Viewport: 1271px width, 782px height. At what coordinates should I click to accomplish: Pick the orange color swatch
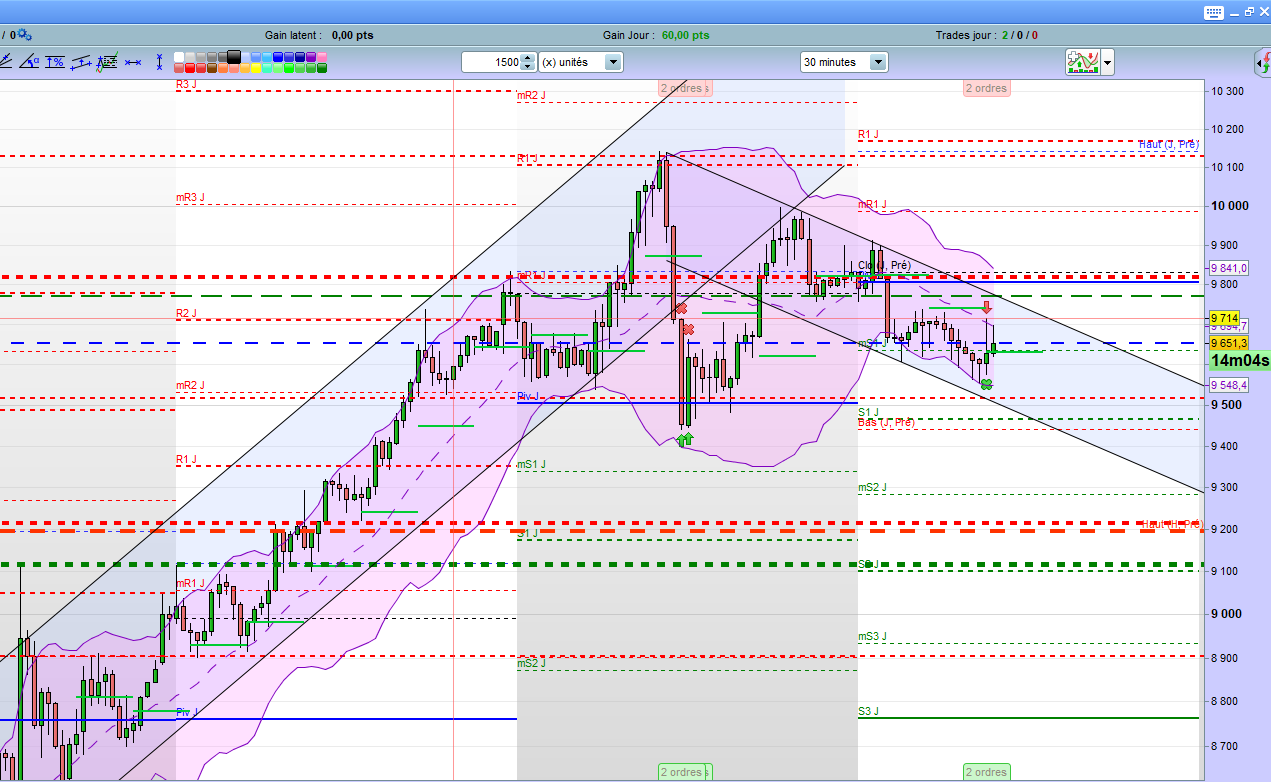coord(223,68)
